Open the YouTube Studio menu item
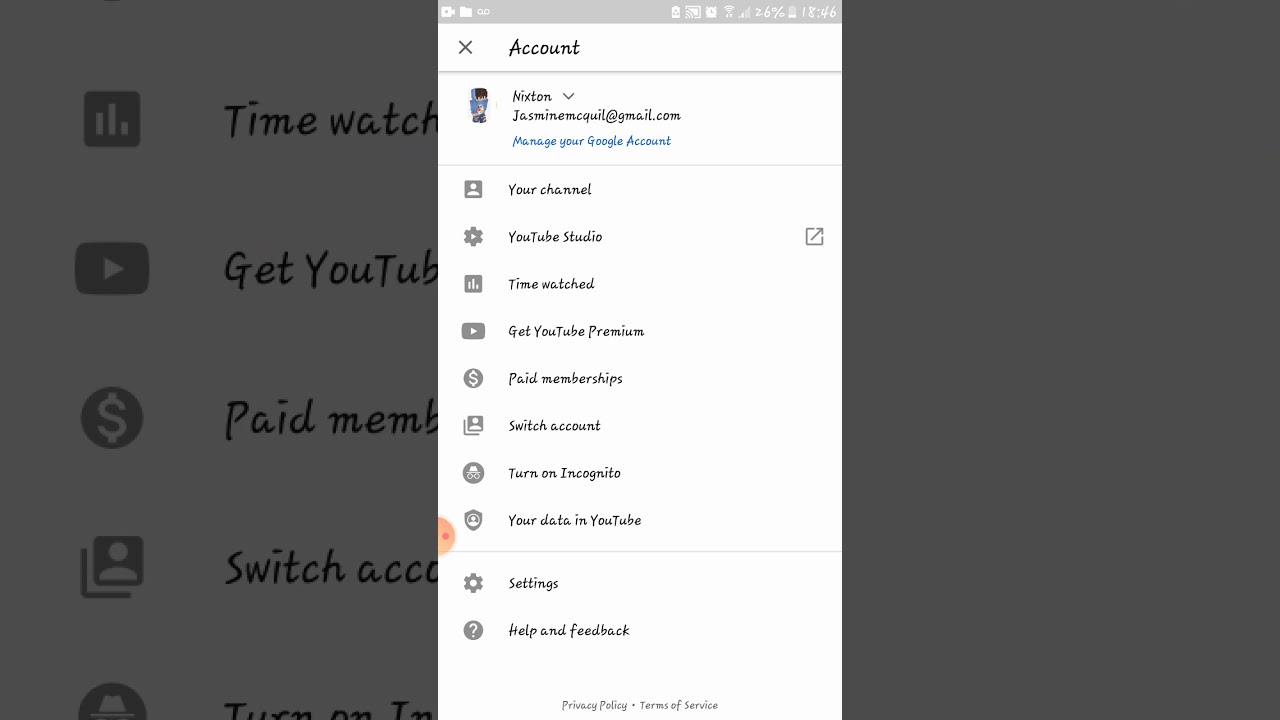Image resolution: width=1280 pixels, height=720 pixels. [640, 237]
